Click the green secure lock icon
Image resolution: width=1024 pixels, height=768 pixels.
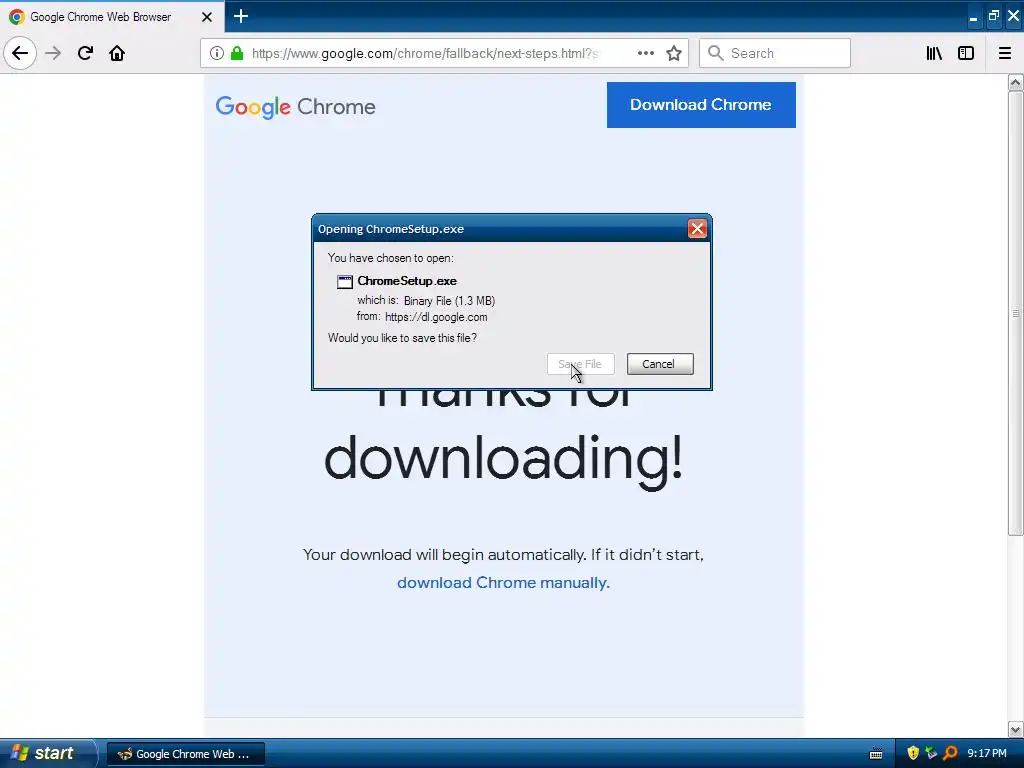point(236,53)
